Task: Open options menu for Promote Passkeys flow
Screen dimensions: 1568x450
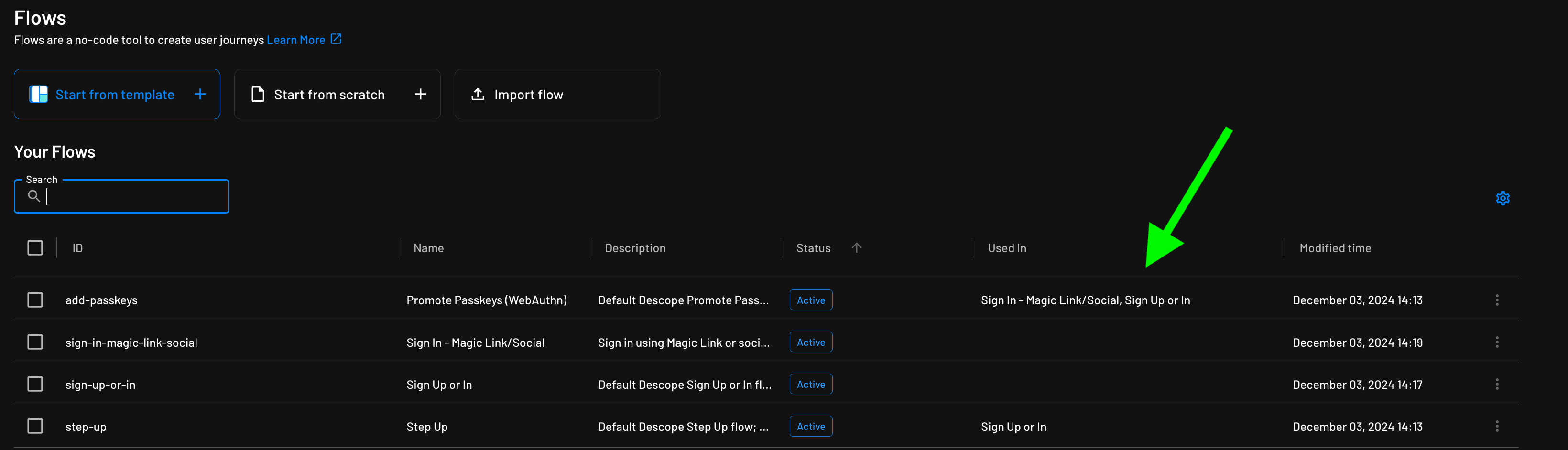Action: 1497,299
